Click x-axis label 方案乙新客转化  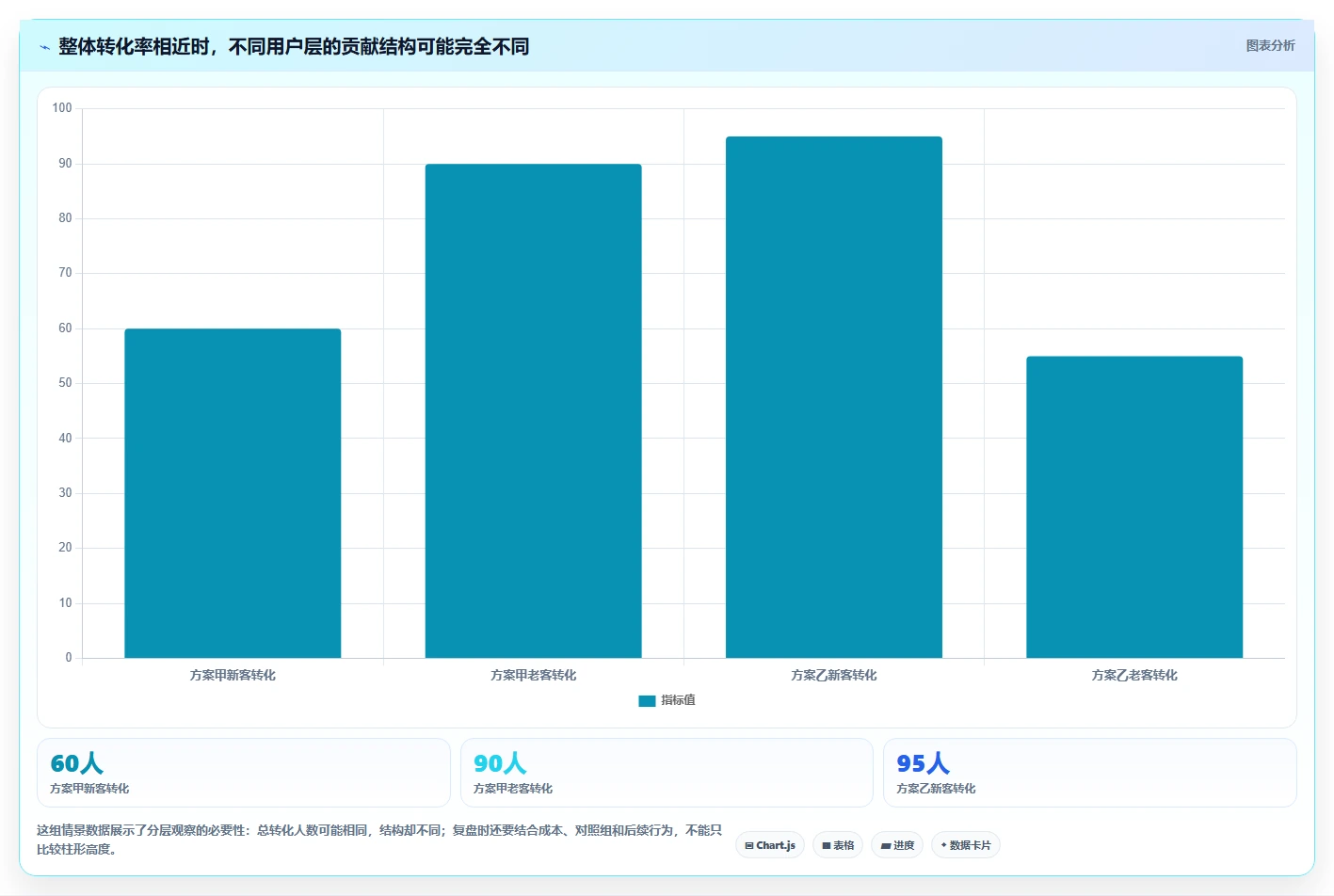coord(834,675)
